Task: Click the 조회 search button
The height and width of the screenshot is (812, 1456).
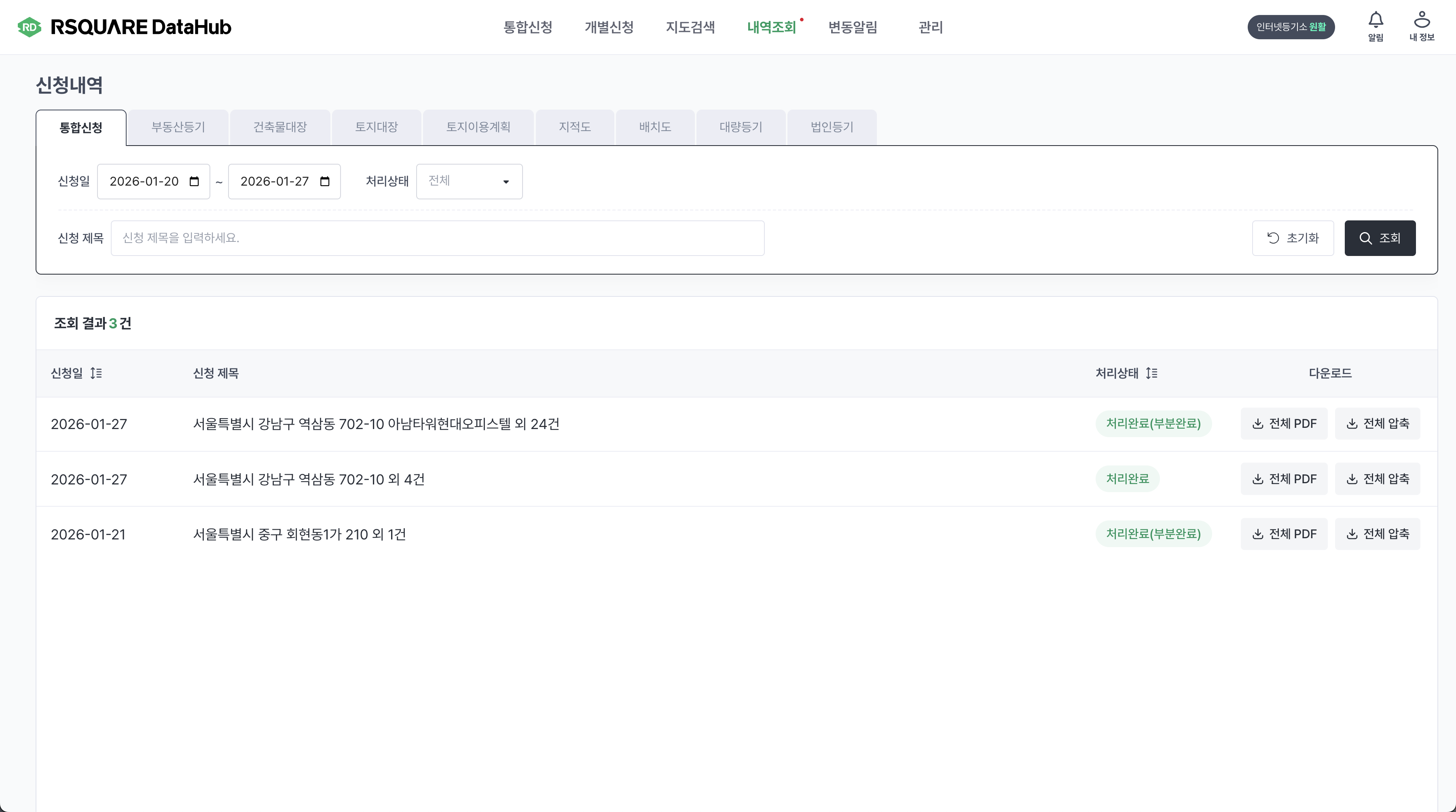Action: pyautogui.click(x=1380, y=238)
